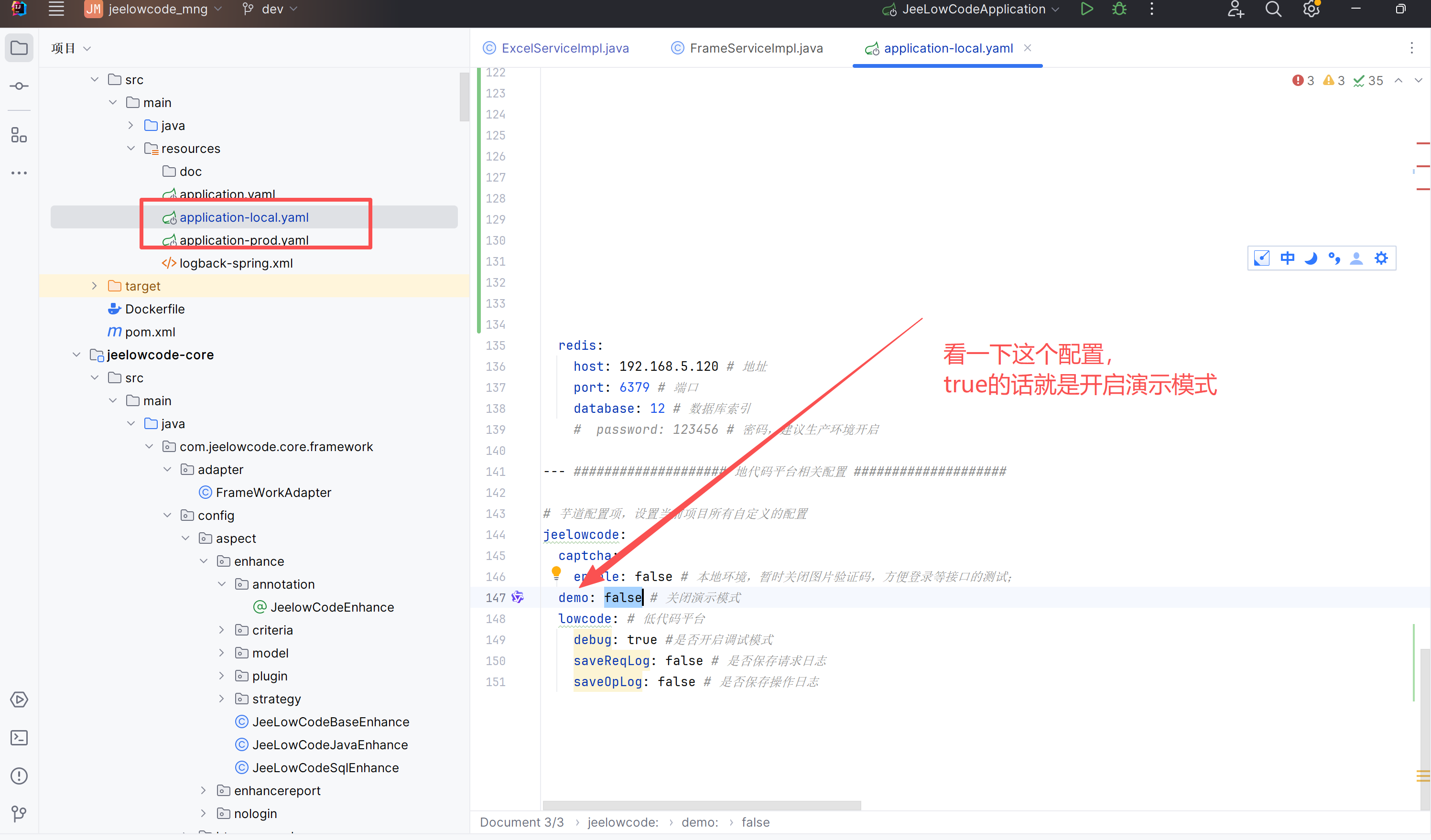Toggle the Project tool window folder button
The image size is (1431, 840).
coord(19,48)
